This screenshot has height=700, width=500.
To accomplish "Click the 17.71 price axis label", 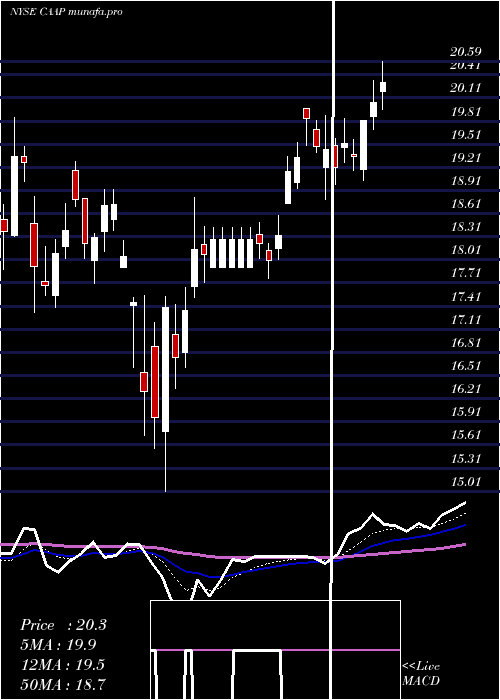I will 466,273.
